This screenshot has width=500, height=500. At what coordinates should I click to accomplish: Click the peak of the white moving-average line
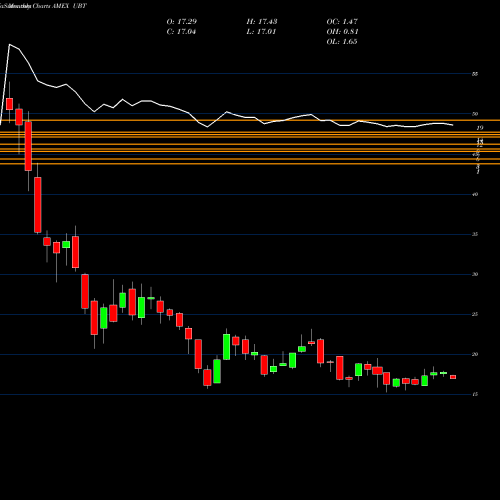pyautogui.click(x=9, y=44)
